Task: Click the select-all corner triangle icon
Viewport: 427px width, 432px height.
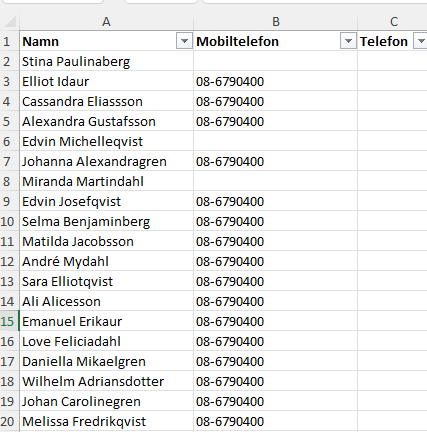Action: click(10, 22)
